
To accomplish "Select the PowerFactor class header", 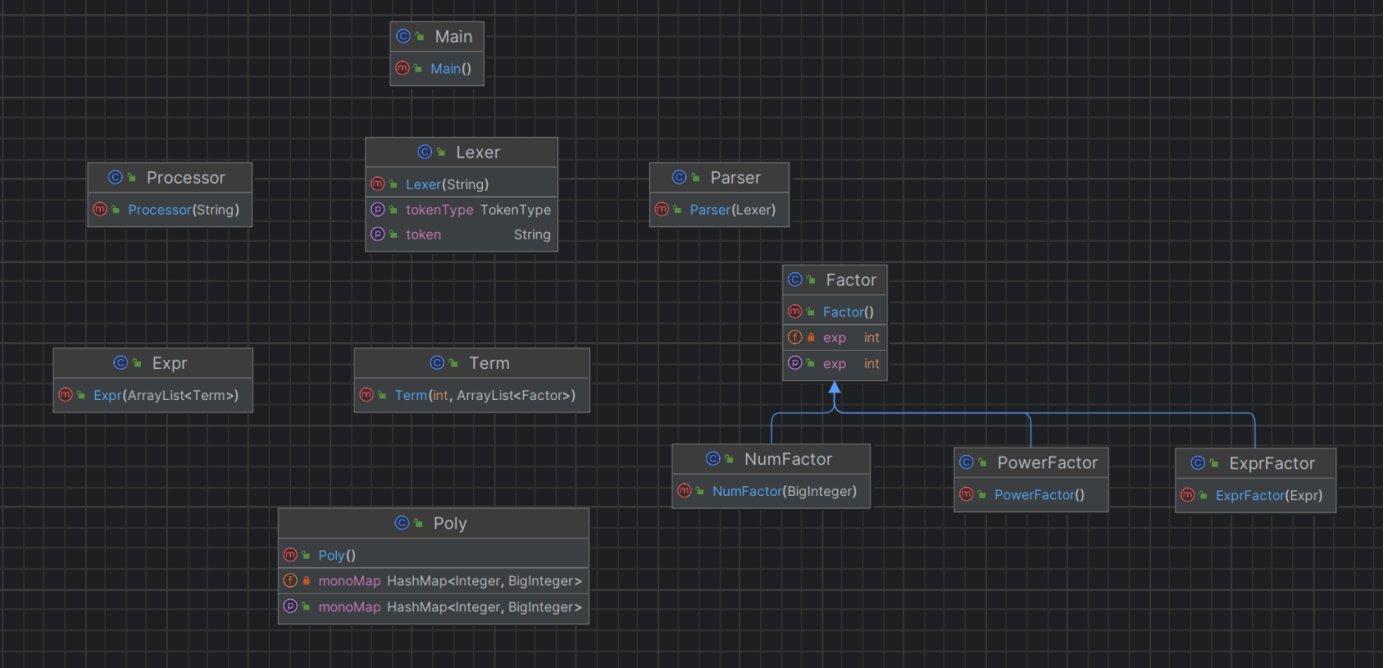I will tap(1031, 463).
